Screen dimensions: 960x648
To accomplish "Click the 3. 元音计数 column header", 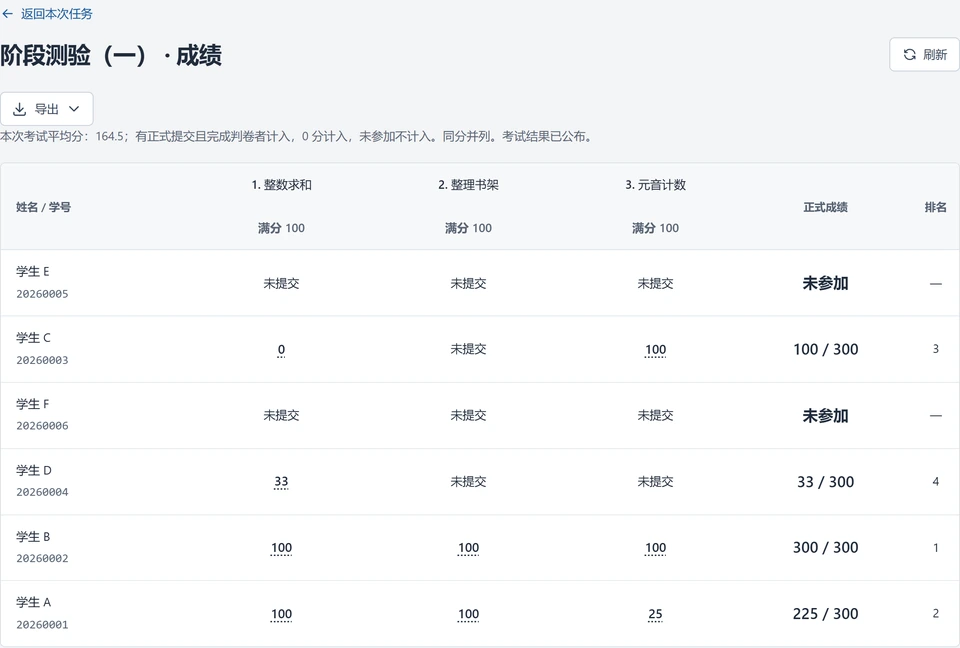I will 656,185.
